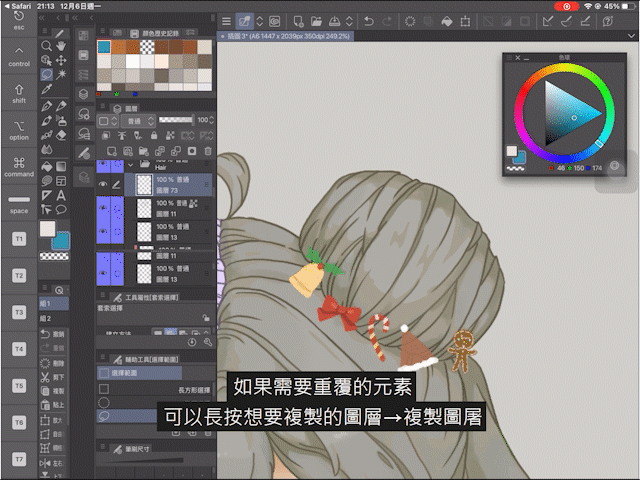Select the Blend tool
The width and height of the screenshot is (640, 480).
click(x=47, y=150)
